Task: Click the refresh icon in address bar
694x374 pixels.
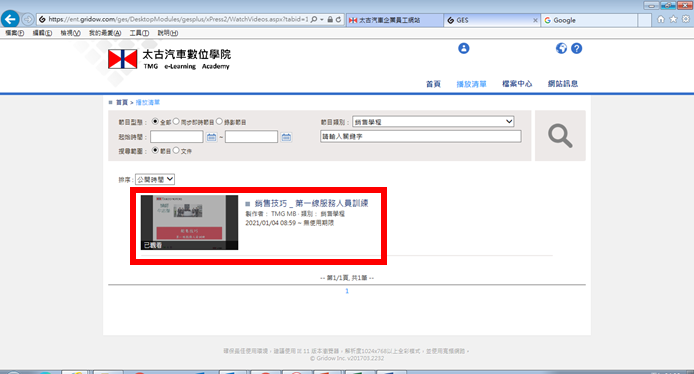Action: (339, 19)
